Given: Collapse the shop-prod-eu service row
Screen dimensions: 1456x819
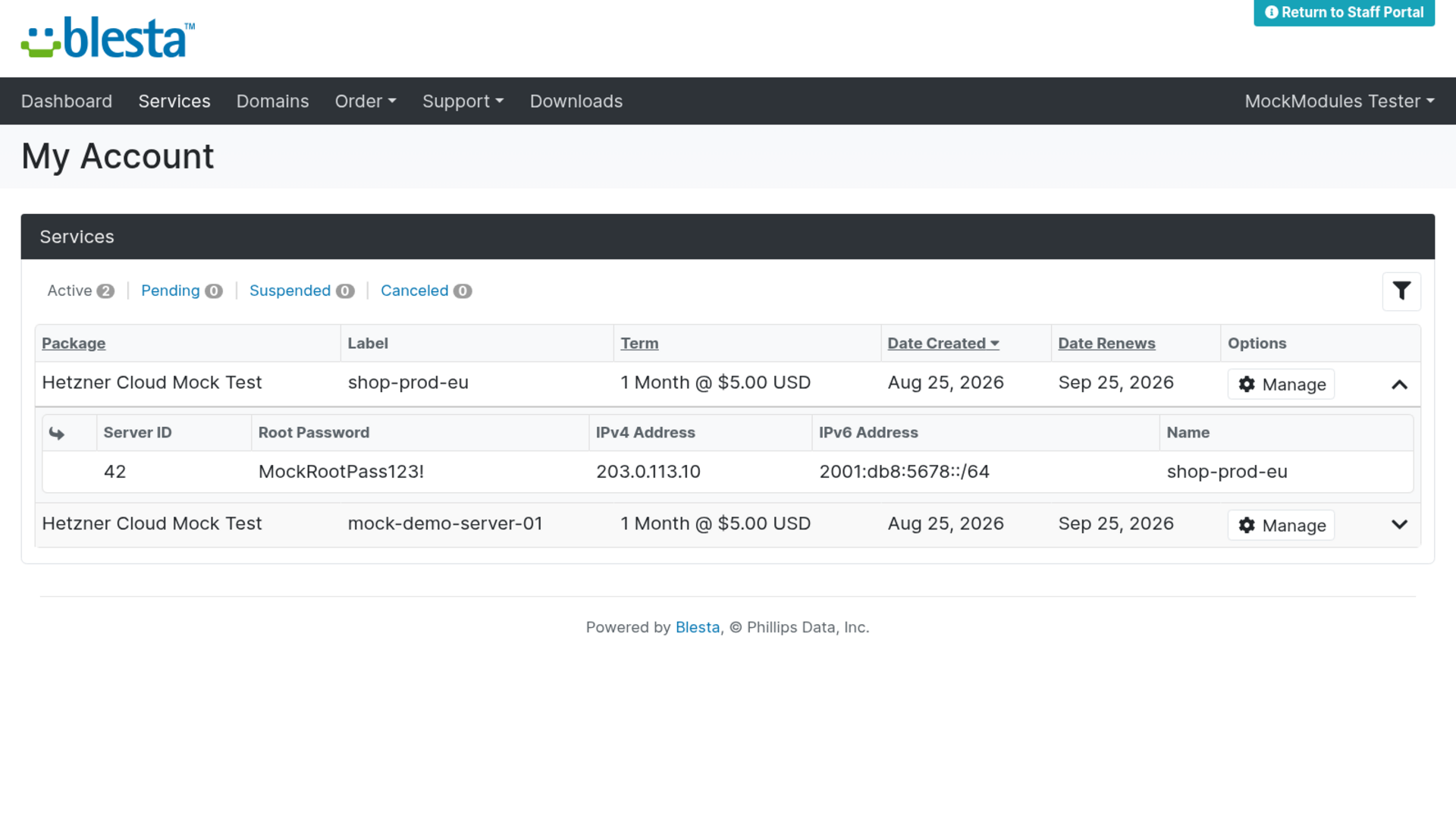Looking at the screenshot, I should (x=1400, y=384).
